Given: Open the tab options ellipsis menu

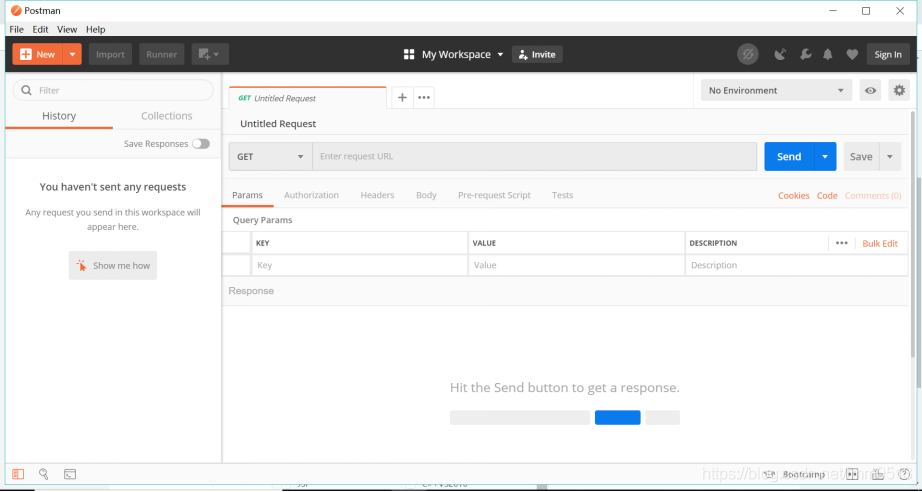Looking at the screenshot, I should pos(424,98).
